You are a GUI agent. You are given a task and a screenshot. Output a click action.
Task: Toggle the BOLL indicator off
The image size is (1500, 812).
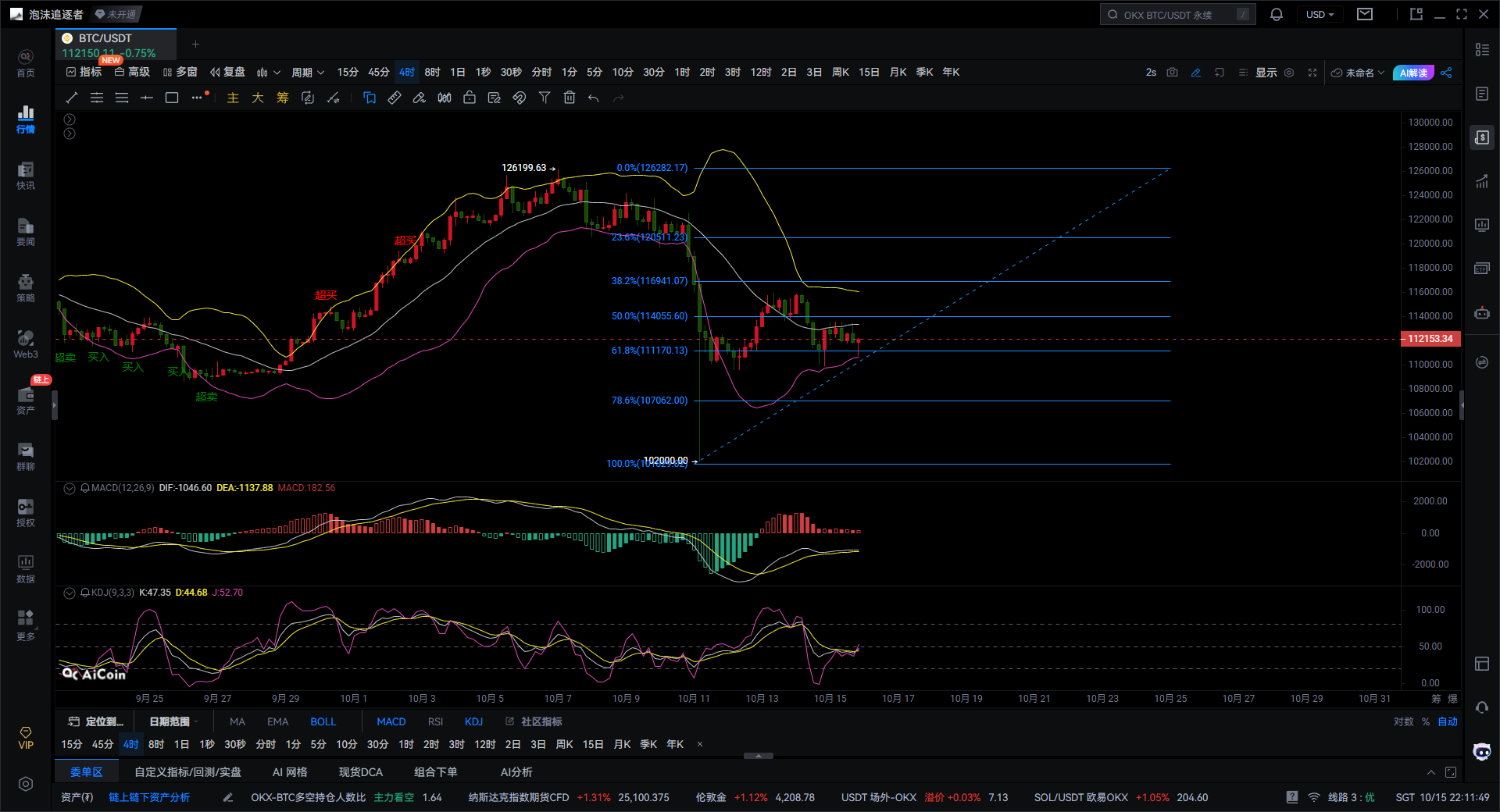323,721
